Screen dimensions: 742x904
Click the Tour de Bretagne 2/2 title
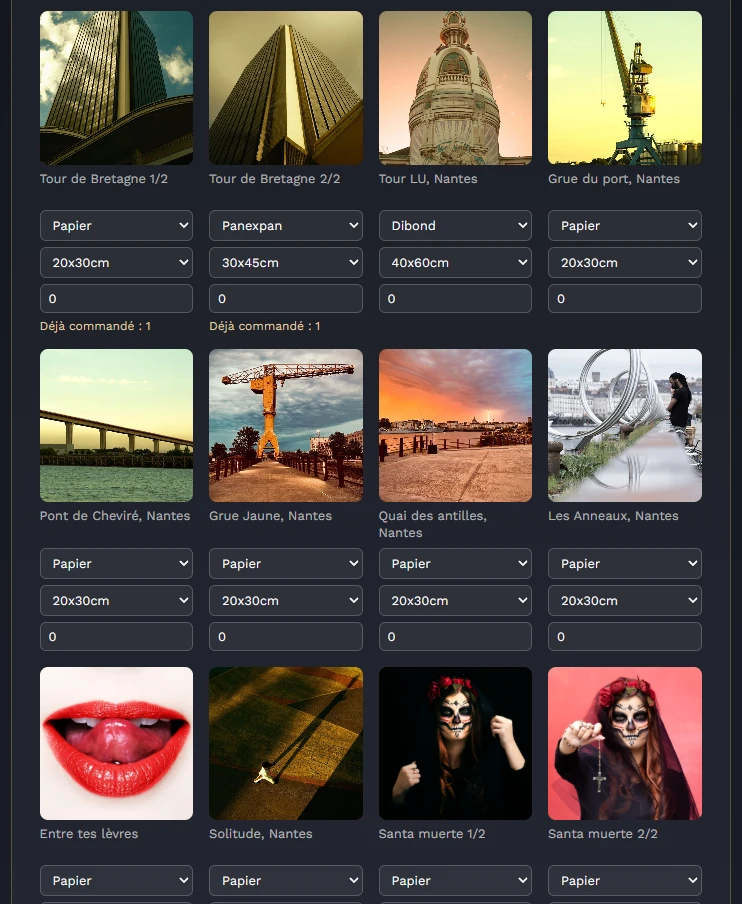click(274, 179)
